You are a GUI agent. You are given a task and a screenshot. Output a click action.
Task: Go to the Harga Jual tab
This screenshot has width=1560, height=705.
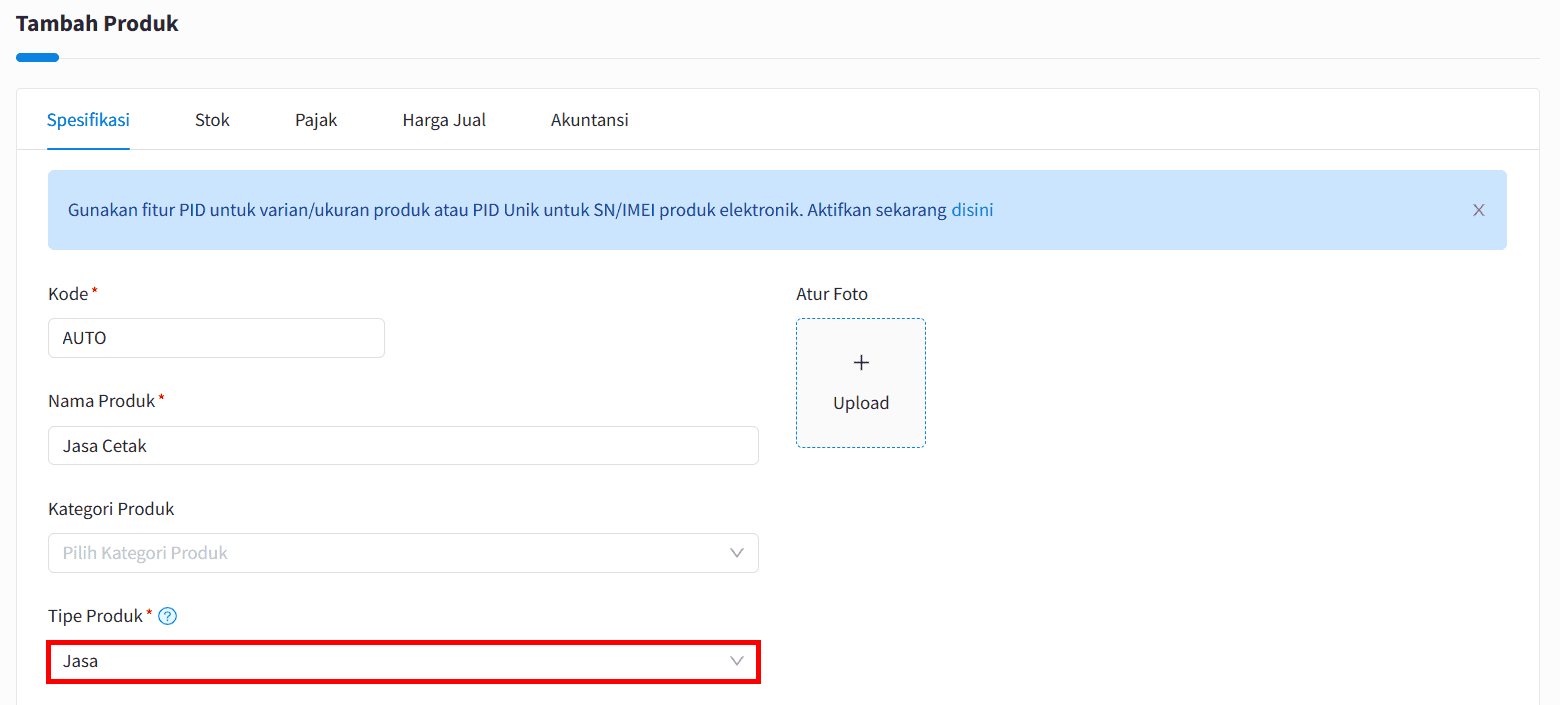pyautogui.click(x=444, y=120)
